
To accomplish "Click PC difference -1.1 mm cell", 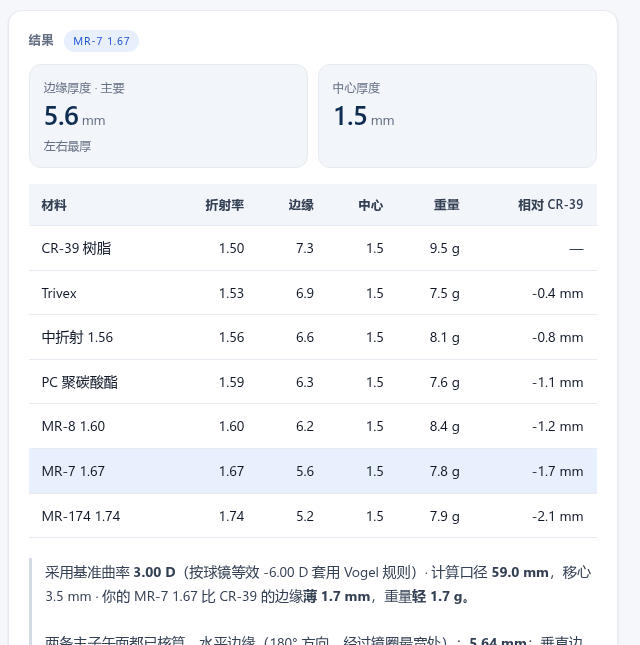I will coord(558,382).
